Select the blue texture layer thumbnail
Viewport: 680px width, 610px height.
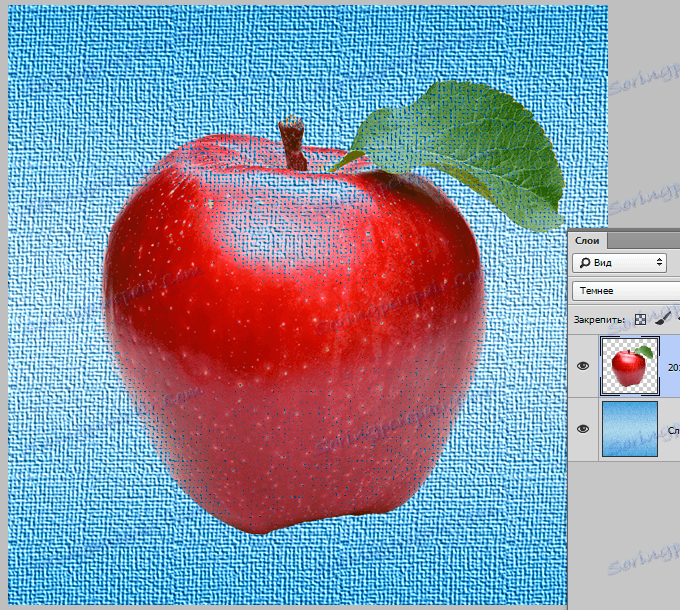[630, 429]
